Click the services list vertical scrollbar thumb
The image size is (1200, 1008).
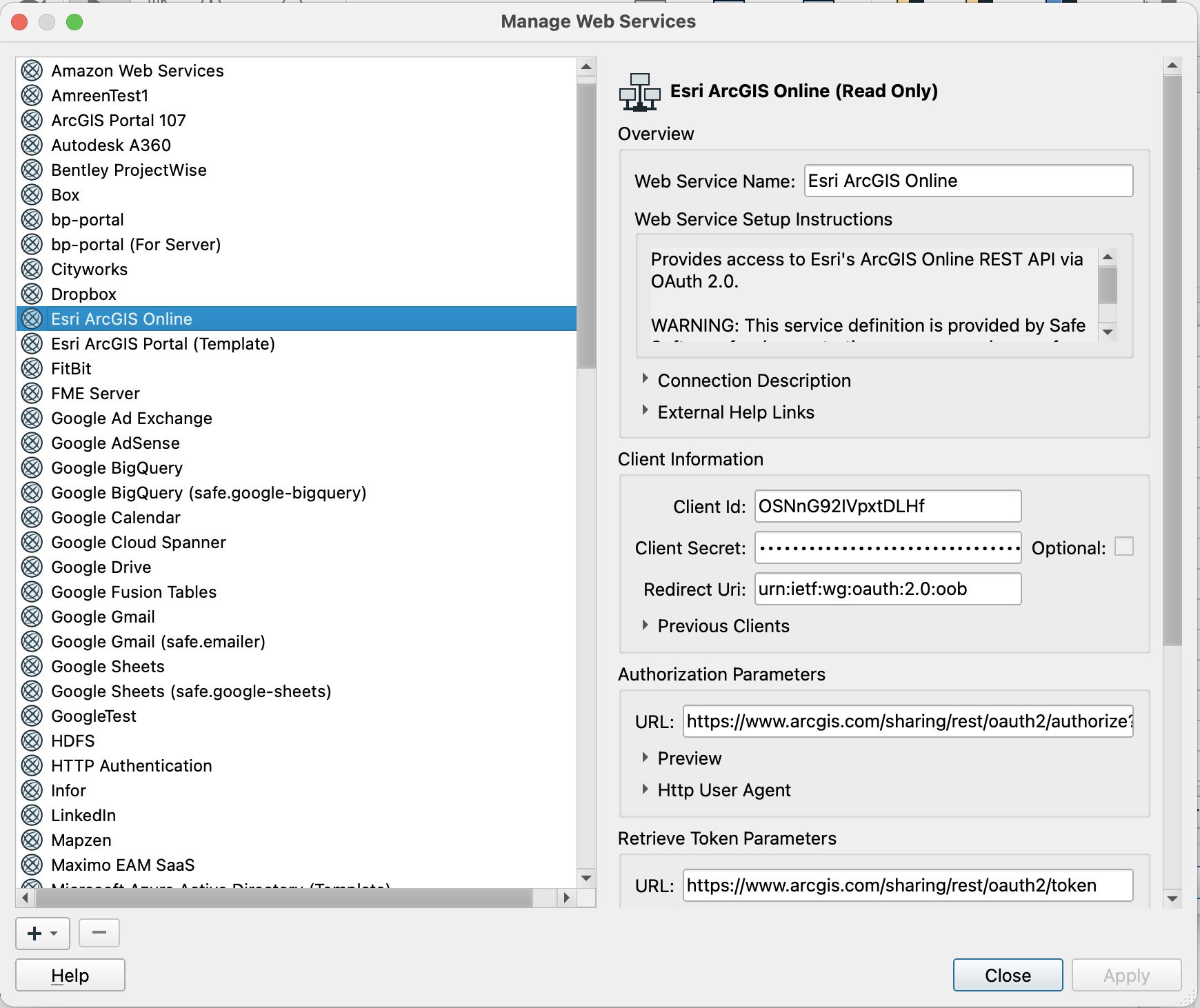point(586,225)
